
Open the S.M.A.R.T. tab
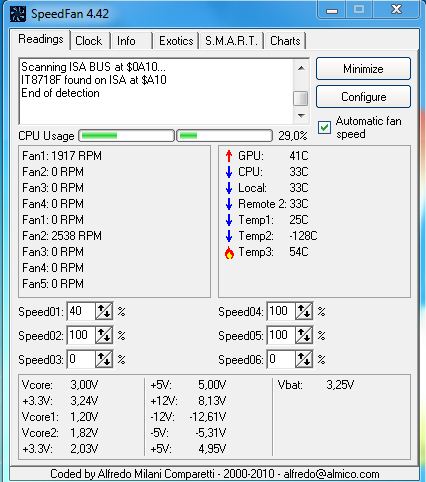(x=231, y=41)
